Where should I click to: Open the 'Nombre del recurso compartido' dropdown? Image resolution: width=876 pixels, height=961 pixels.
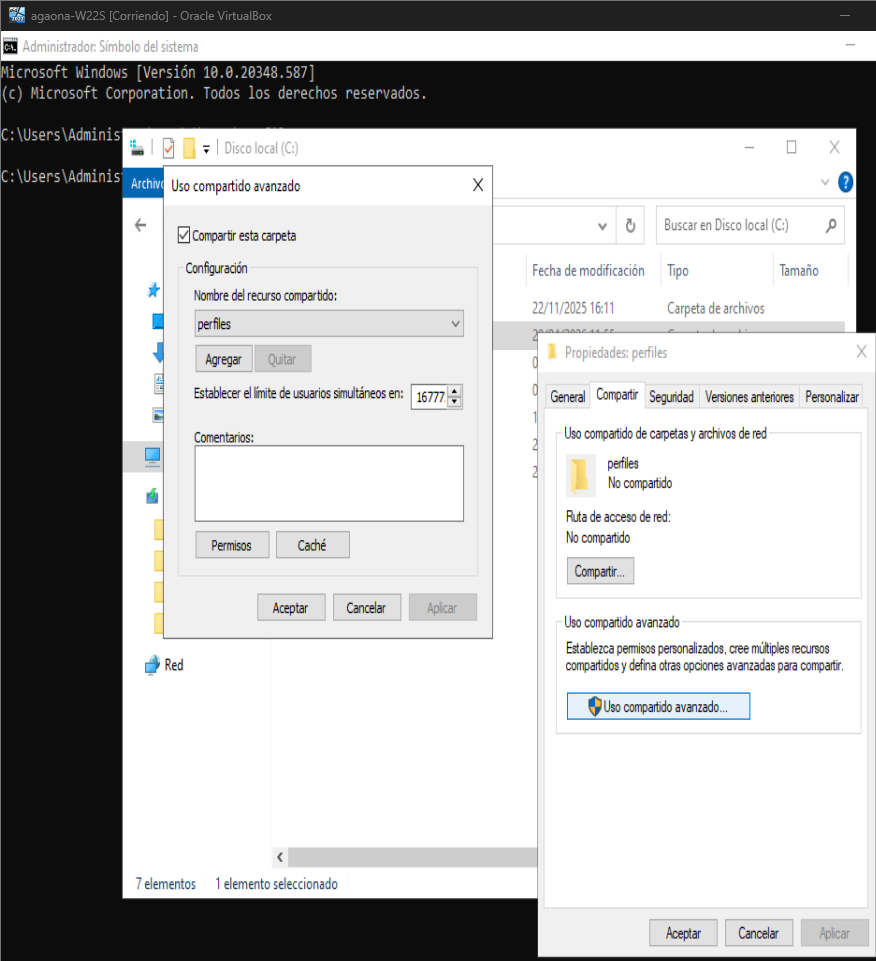(x=455, y=324)
